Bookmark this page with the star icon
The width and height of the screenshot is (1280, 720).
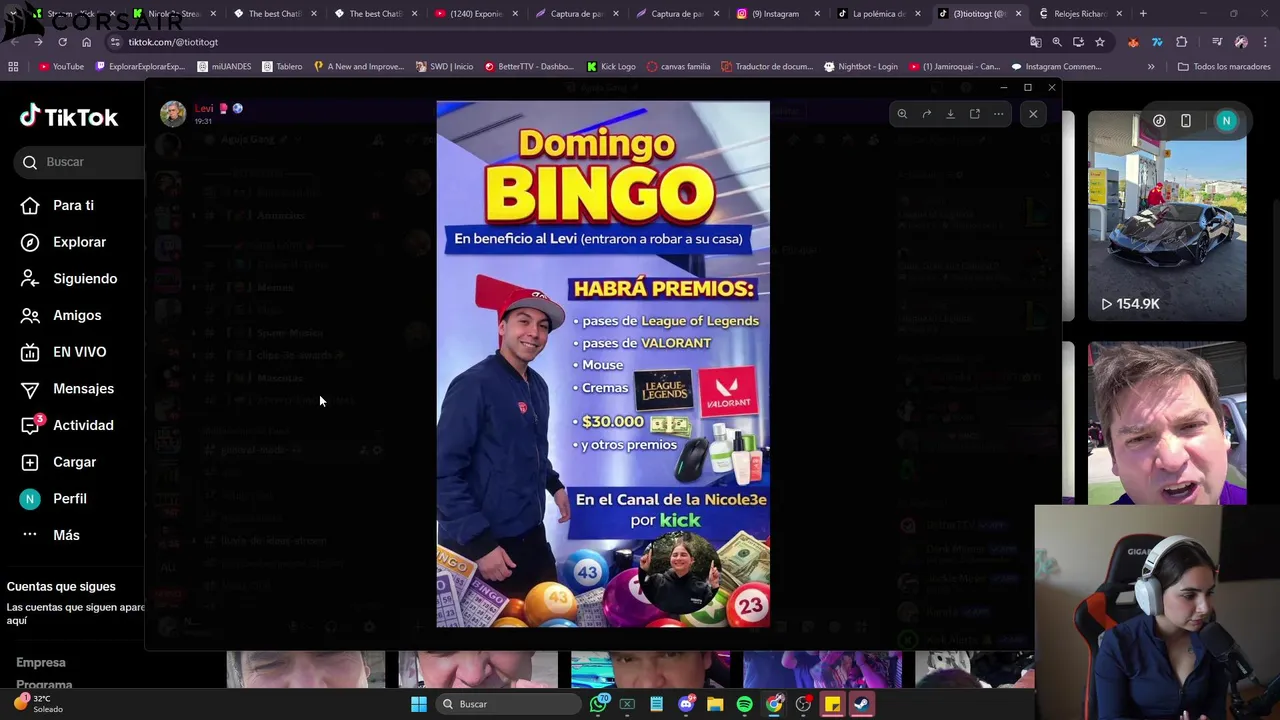(x=1100, y=42)
